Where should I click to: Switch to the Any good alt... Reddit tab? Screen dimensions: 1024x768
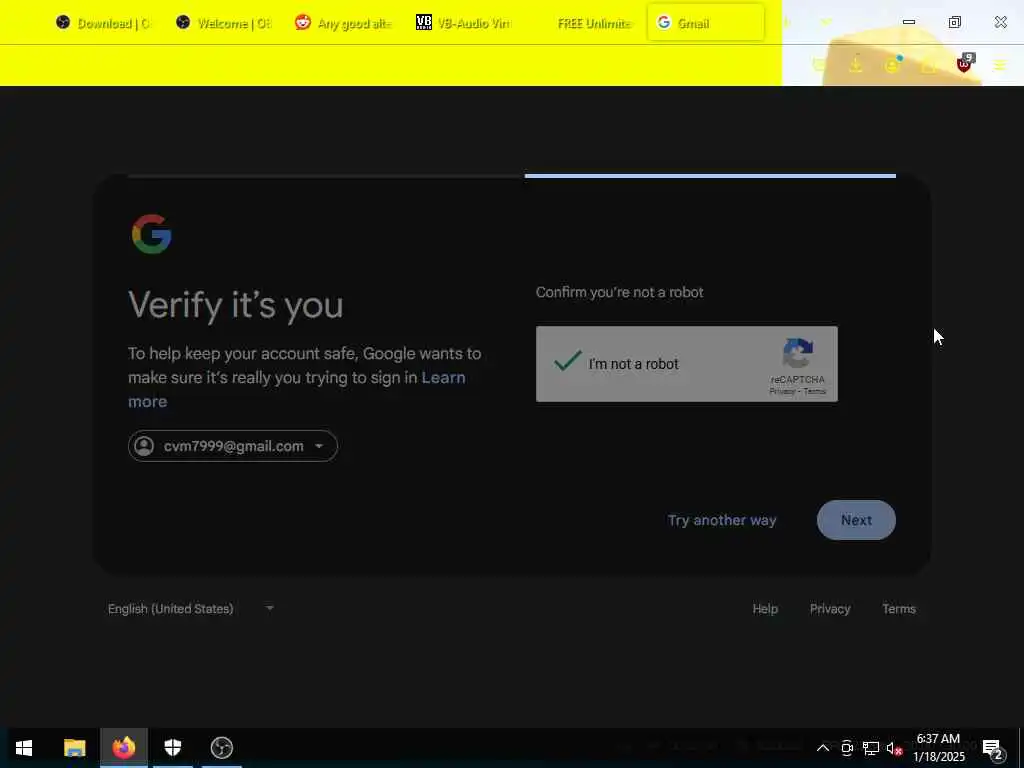343,23
